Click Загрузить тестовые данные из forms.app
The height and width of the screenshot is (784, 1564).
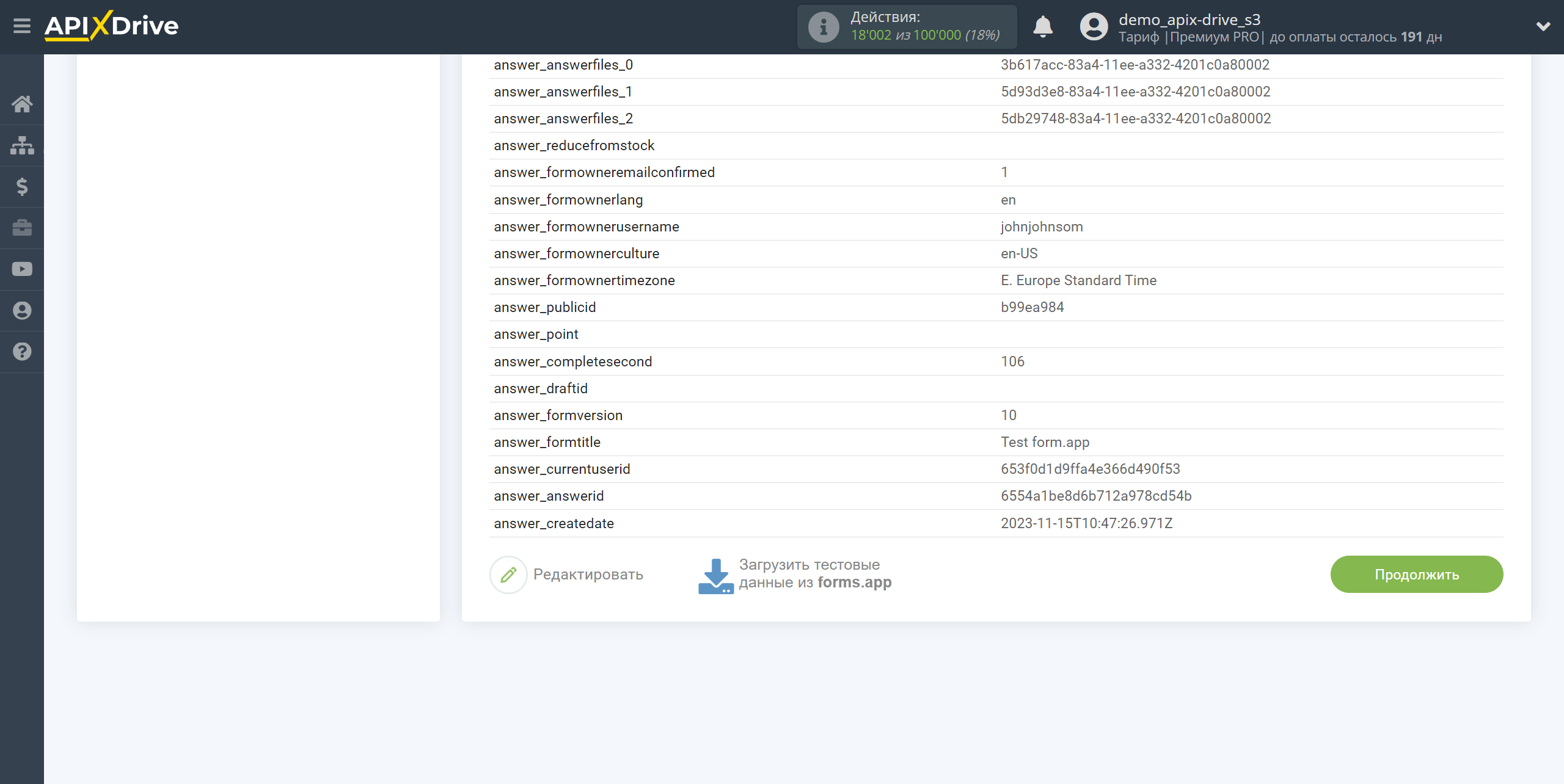815,574
